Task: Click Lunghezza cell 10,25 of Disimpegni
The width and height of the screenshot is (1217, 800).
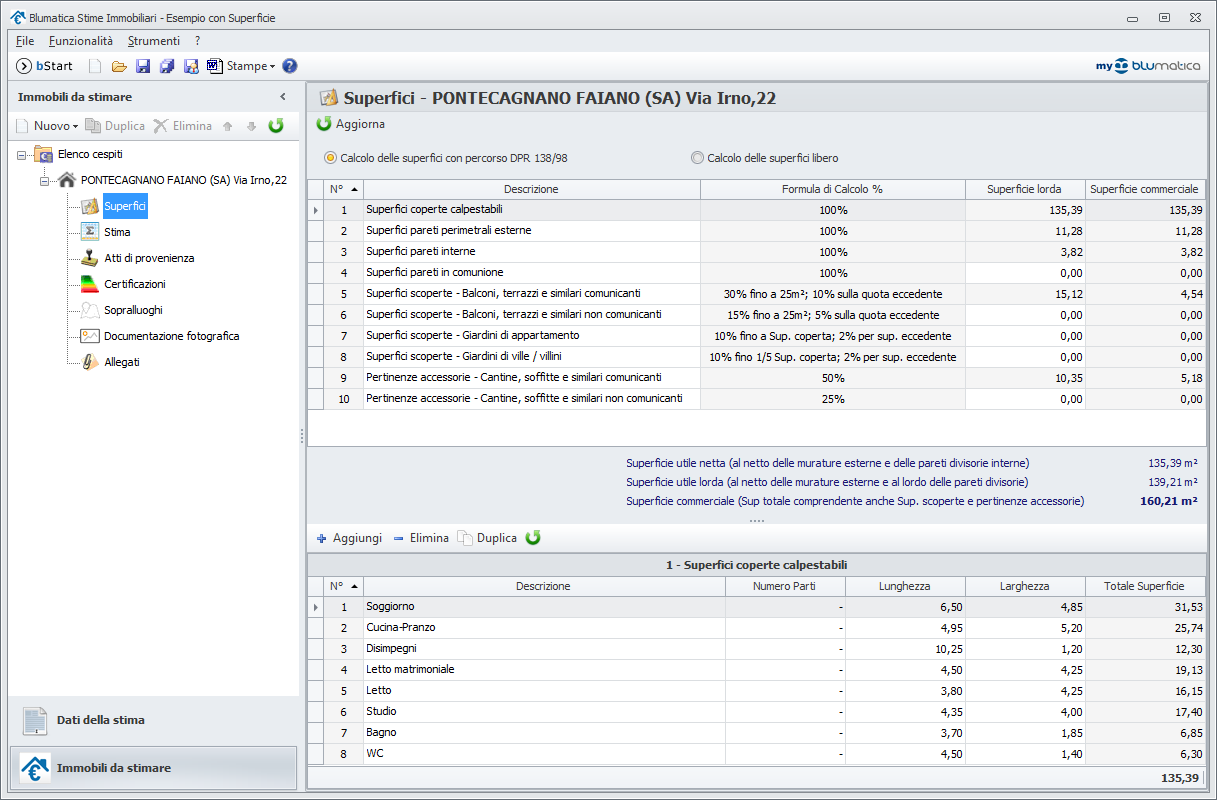Action: point(905,649)
